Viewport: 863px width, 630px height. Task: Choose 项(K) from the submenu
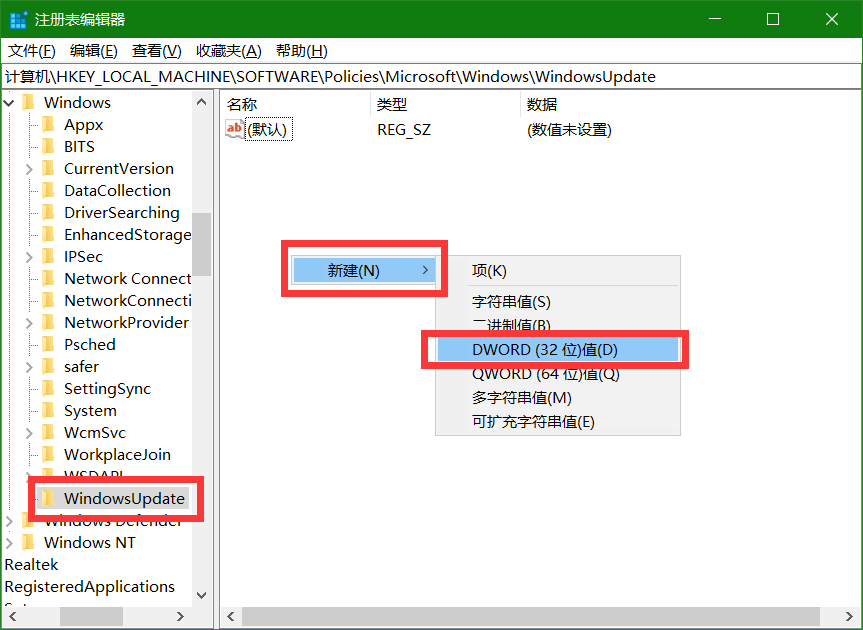coord(558,271)
